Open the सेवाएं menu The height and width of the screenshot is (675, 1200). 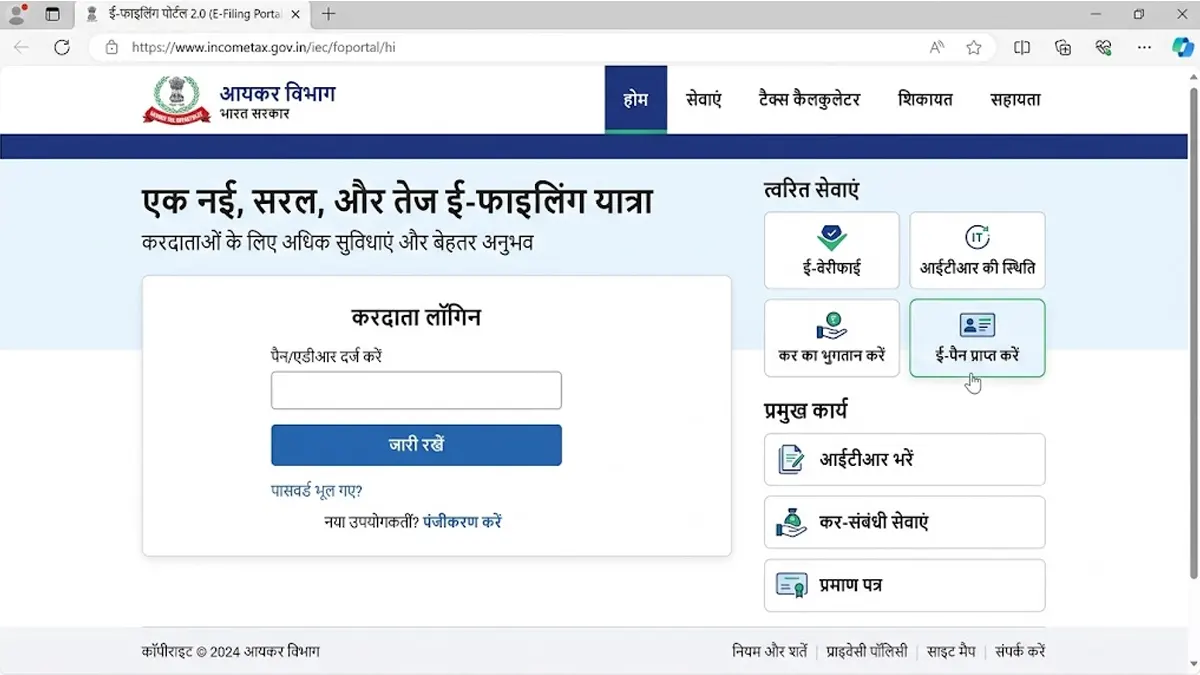(x=704, y=99)
